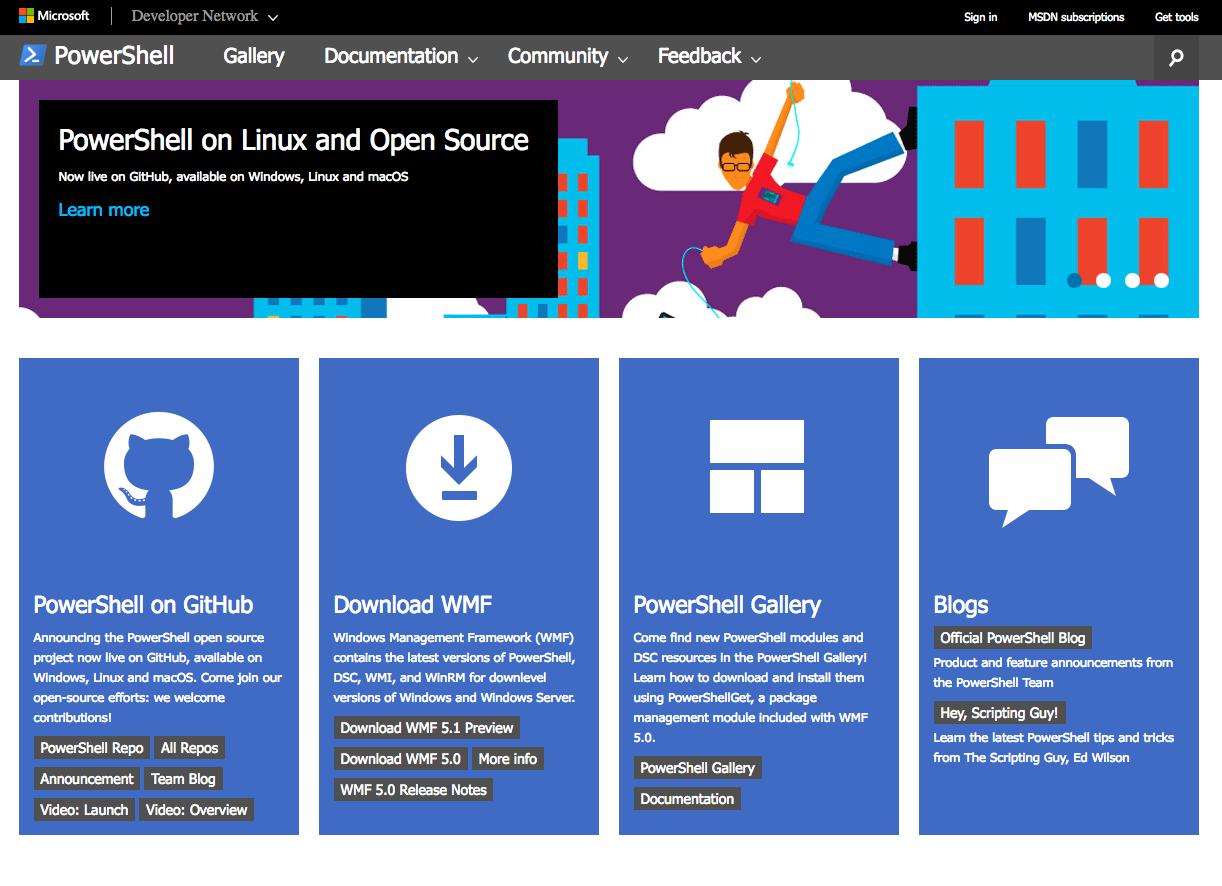Select the second carousel dot
This screenshot has width=1222, height=886.
(1103, 281)
